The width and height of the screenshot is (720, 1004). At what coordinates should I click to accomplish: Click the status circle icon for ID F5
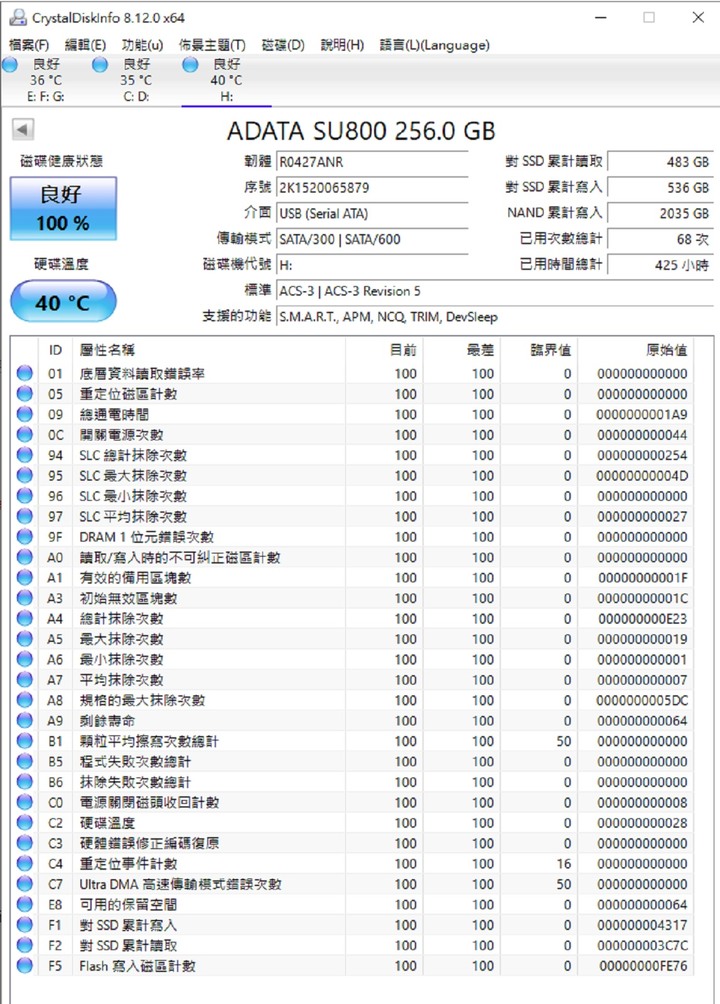(x=25, y=965)
